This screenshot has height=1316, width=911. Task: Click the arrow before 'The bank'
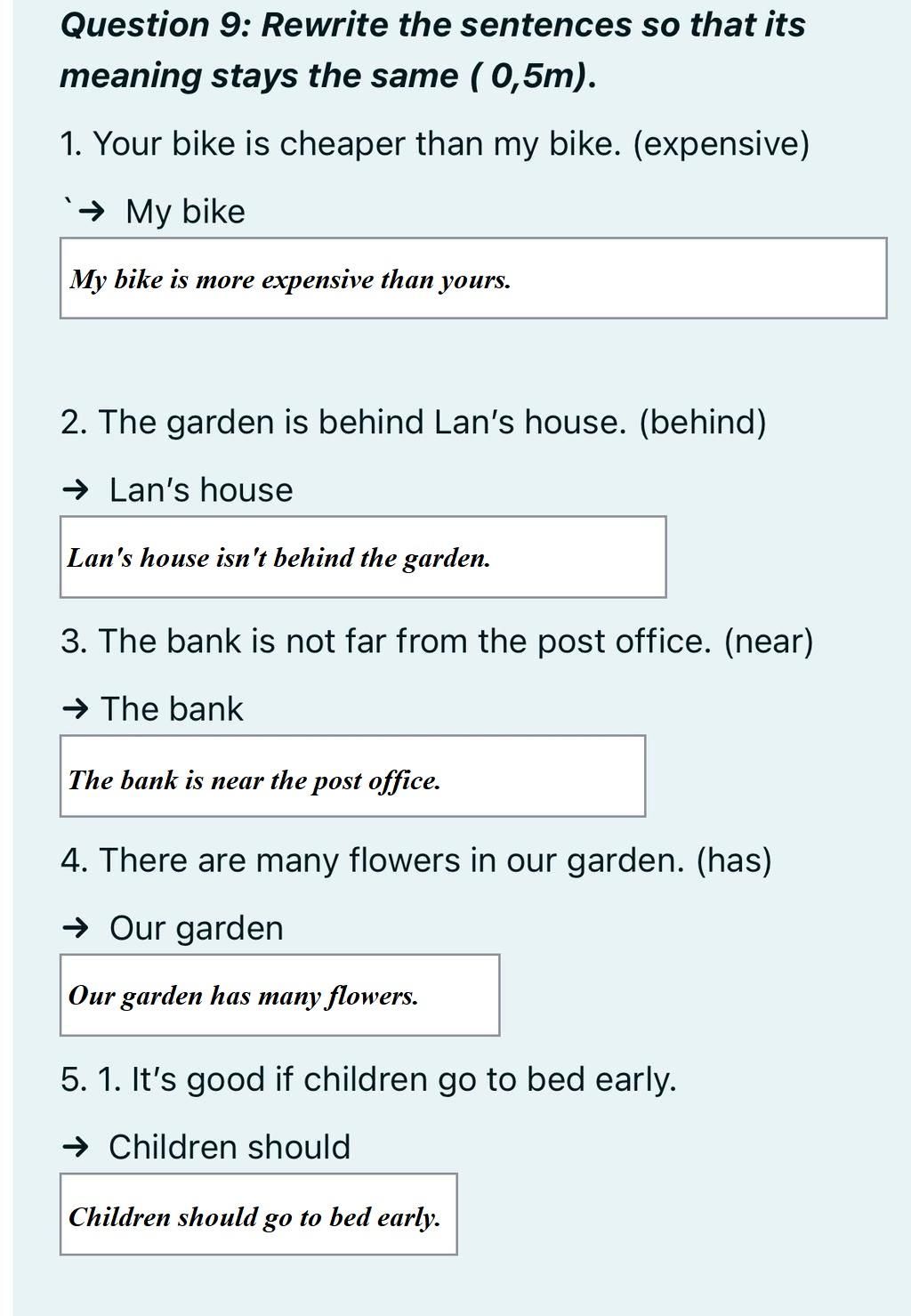[77, 709]
